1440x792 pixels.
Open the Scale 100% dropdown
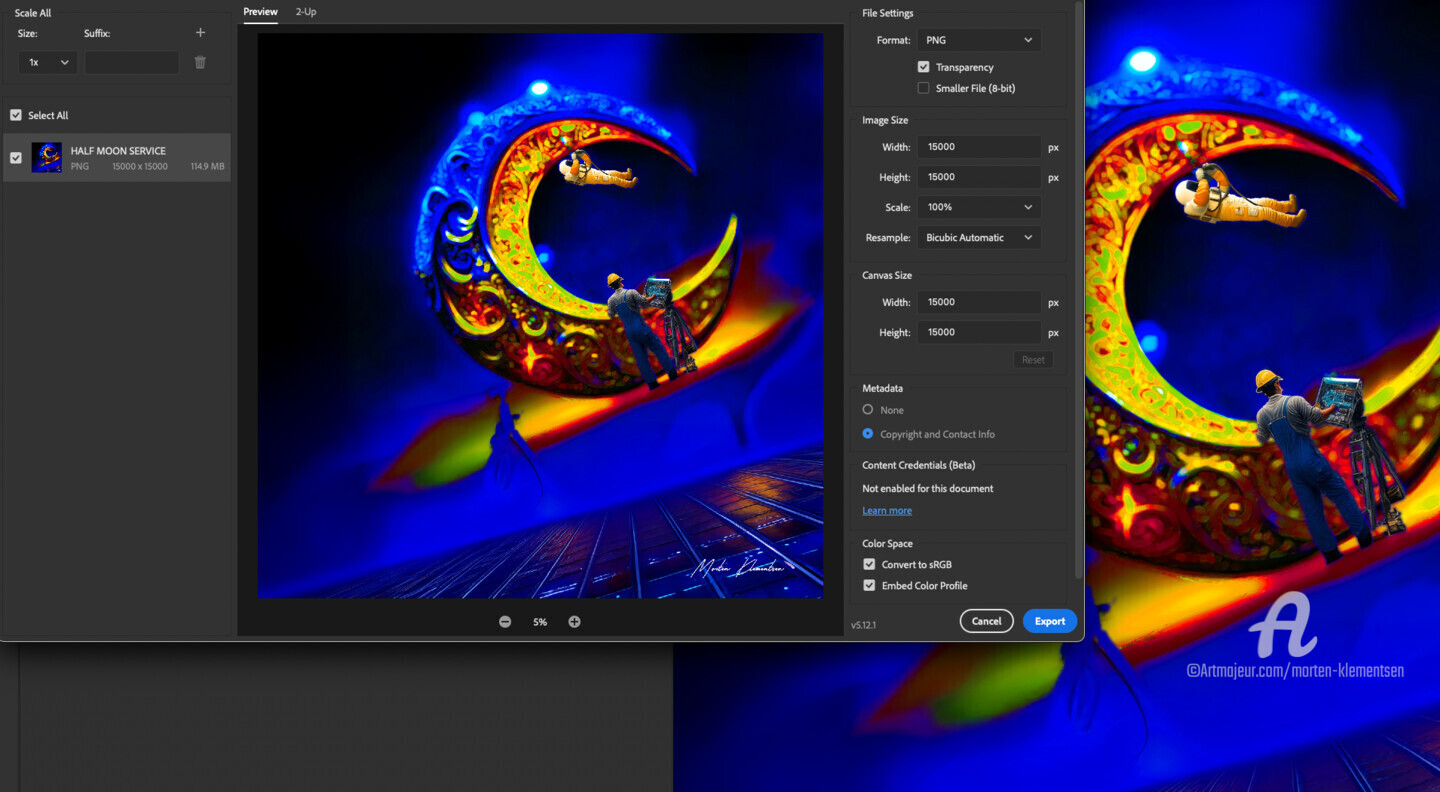coord(979,207)
